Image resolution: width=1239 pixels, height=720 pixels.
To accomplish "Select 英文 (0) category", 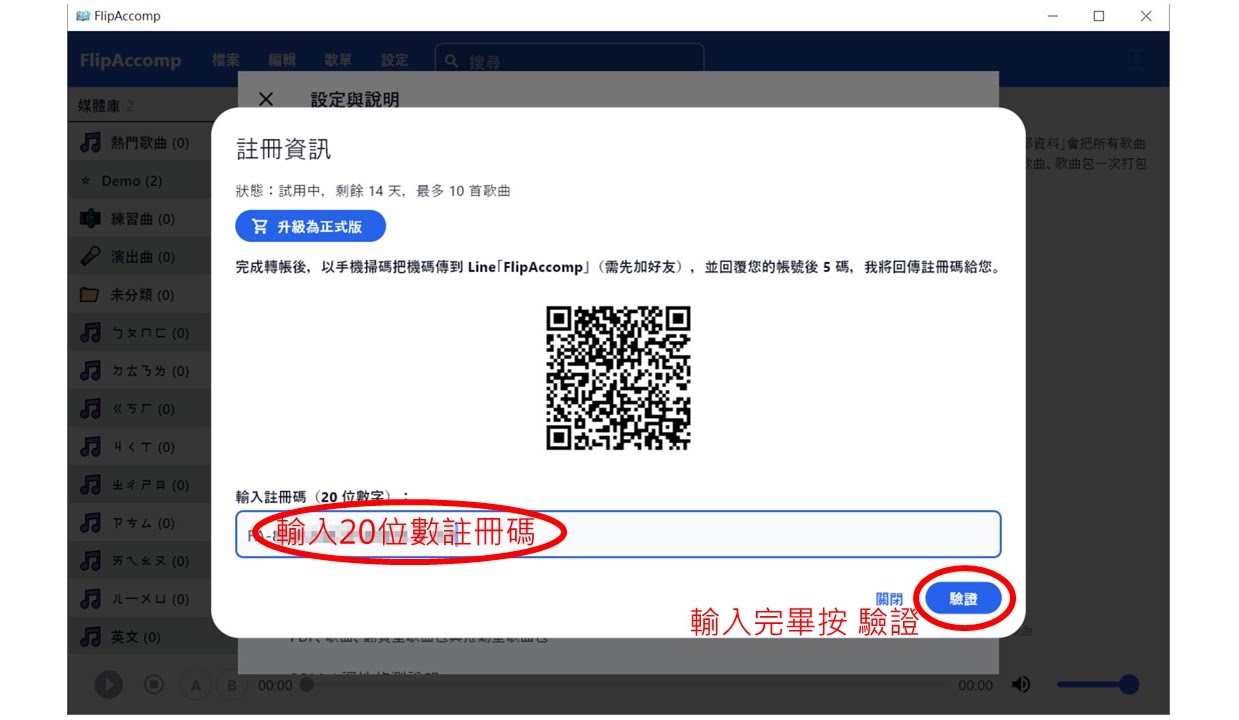I will (139, 637).
